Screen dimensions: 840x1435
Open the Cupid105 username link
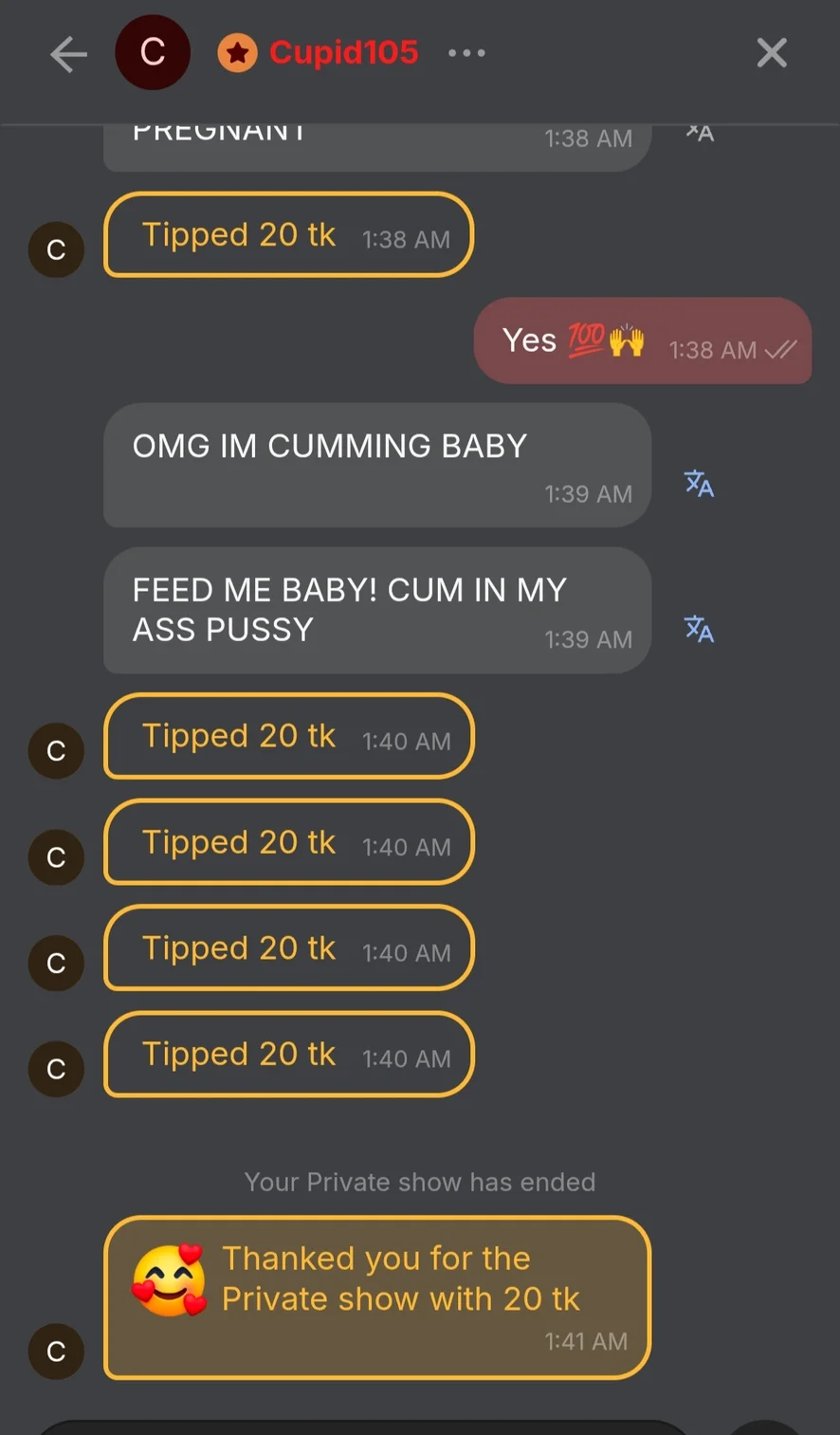[x=343, y=53]
